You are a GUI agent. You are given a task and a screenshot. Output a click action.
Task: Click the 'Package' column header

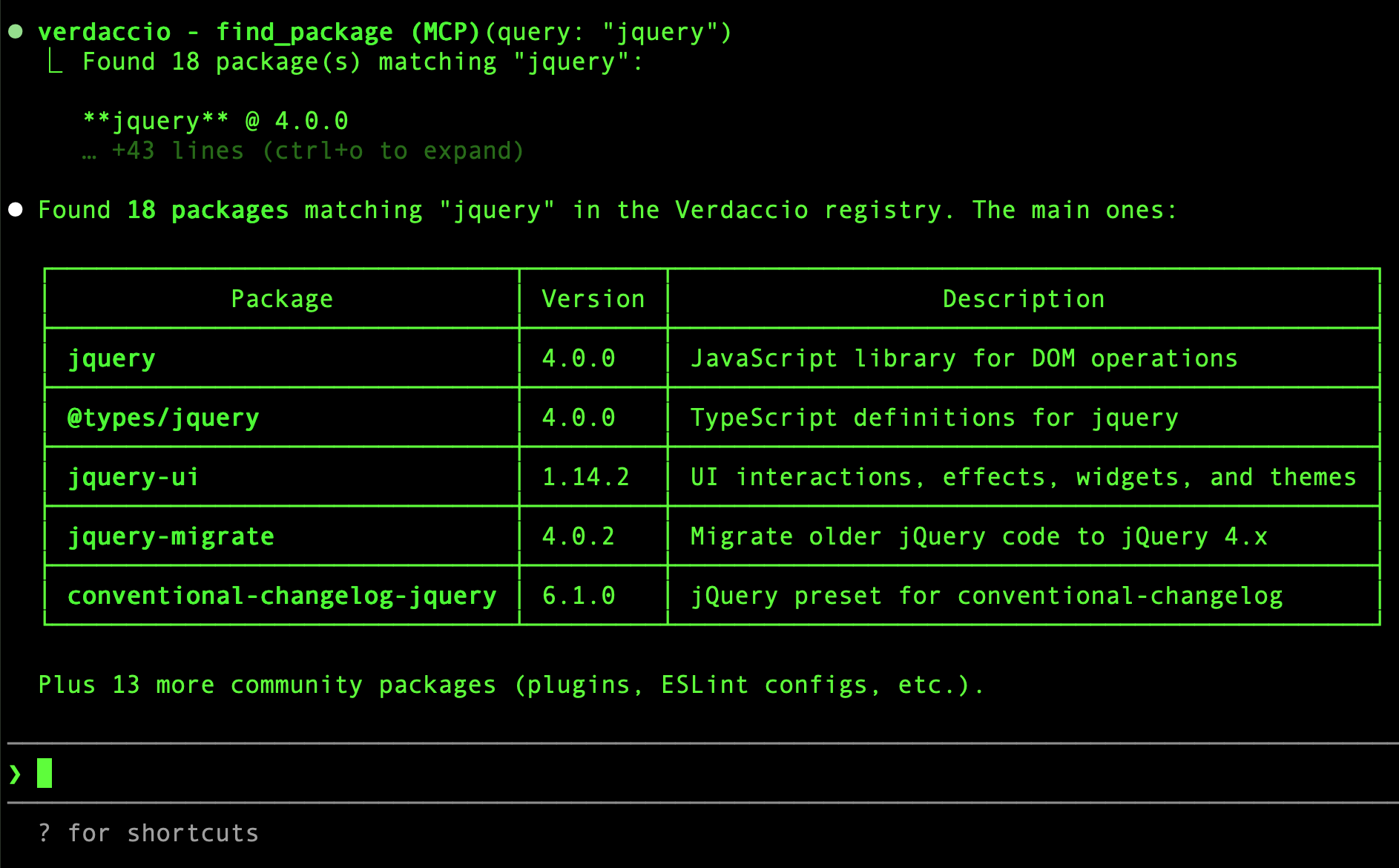282,299
